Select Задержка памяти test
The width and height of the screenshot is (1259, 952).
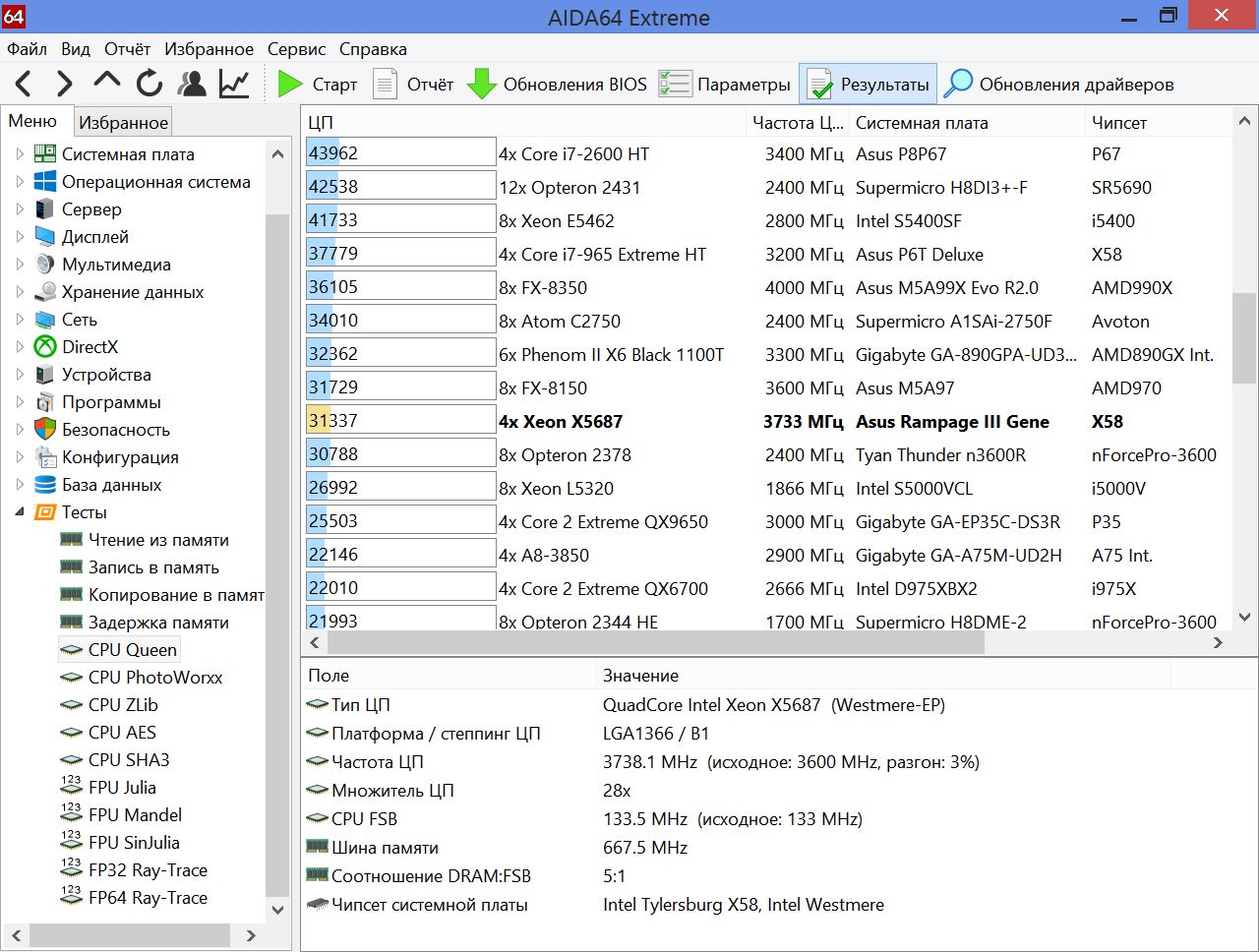(158, 623)
